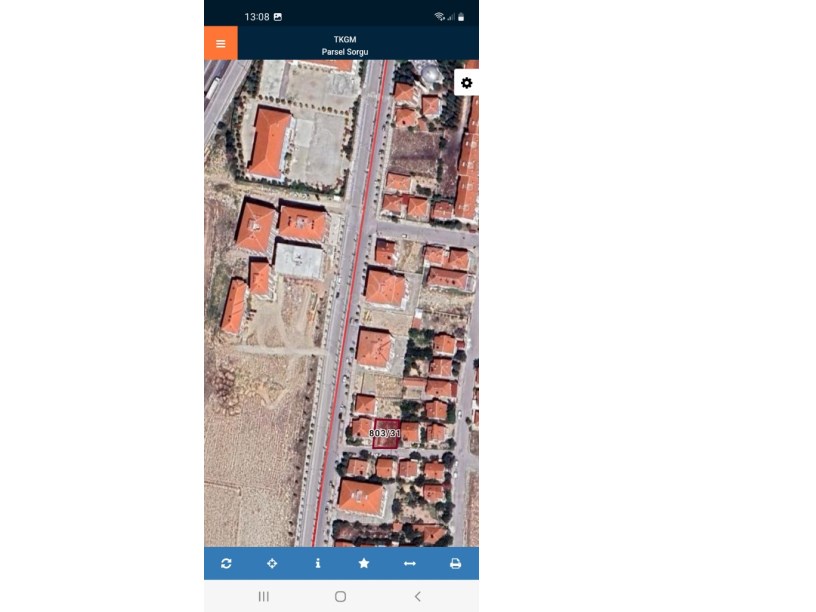The image size is (816, 612).
Task: Tap the print icon
Action: click(455, 564)
